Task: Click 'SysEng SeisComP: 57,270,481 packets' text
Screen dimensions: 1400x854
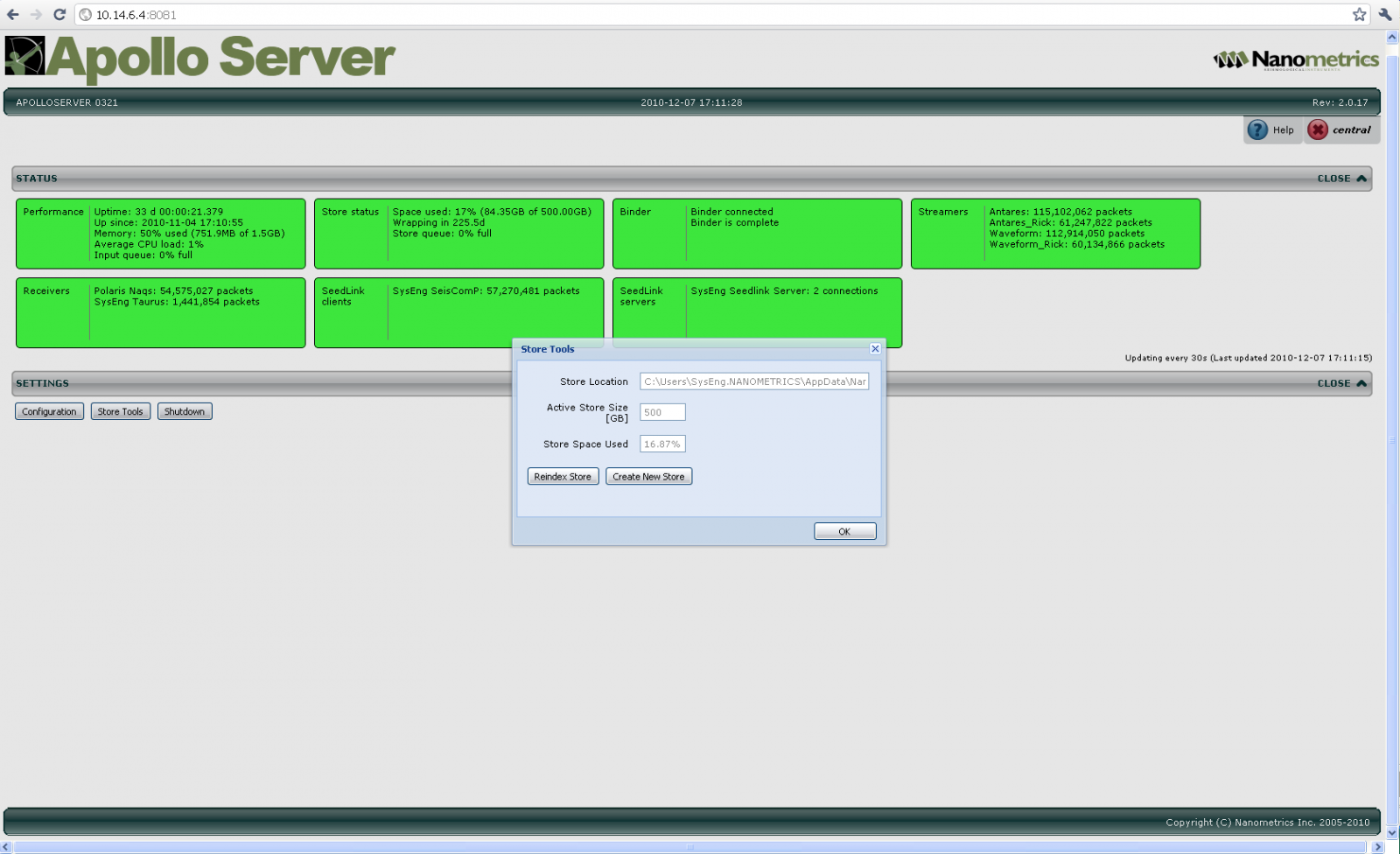Action: [486, 290]
